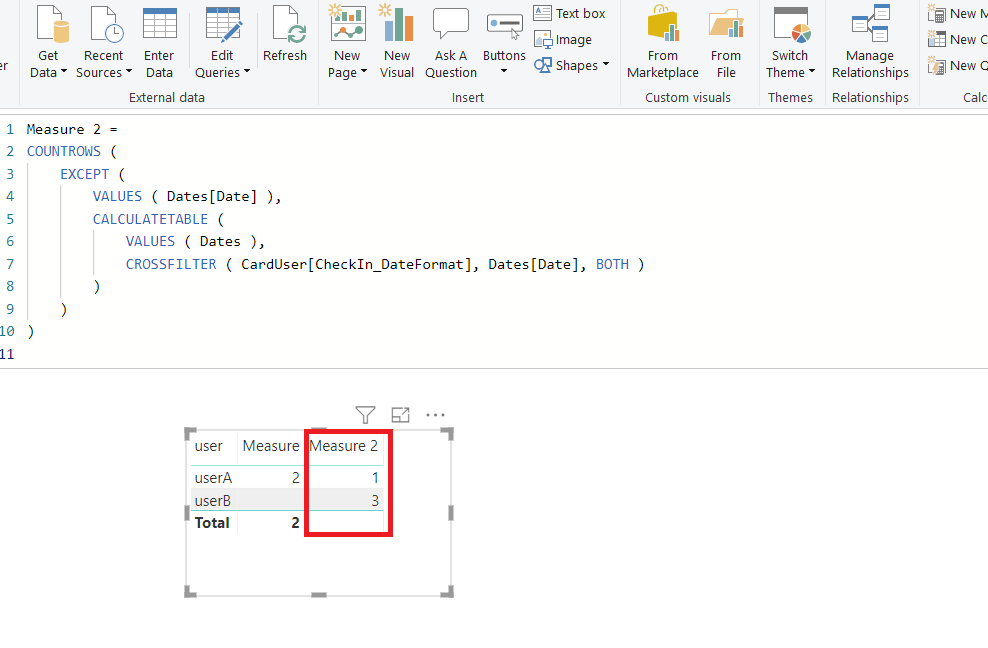Open the Shapes dropdown menu

606,65
